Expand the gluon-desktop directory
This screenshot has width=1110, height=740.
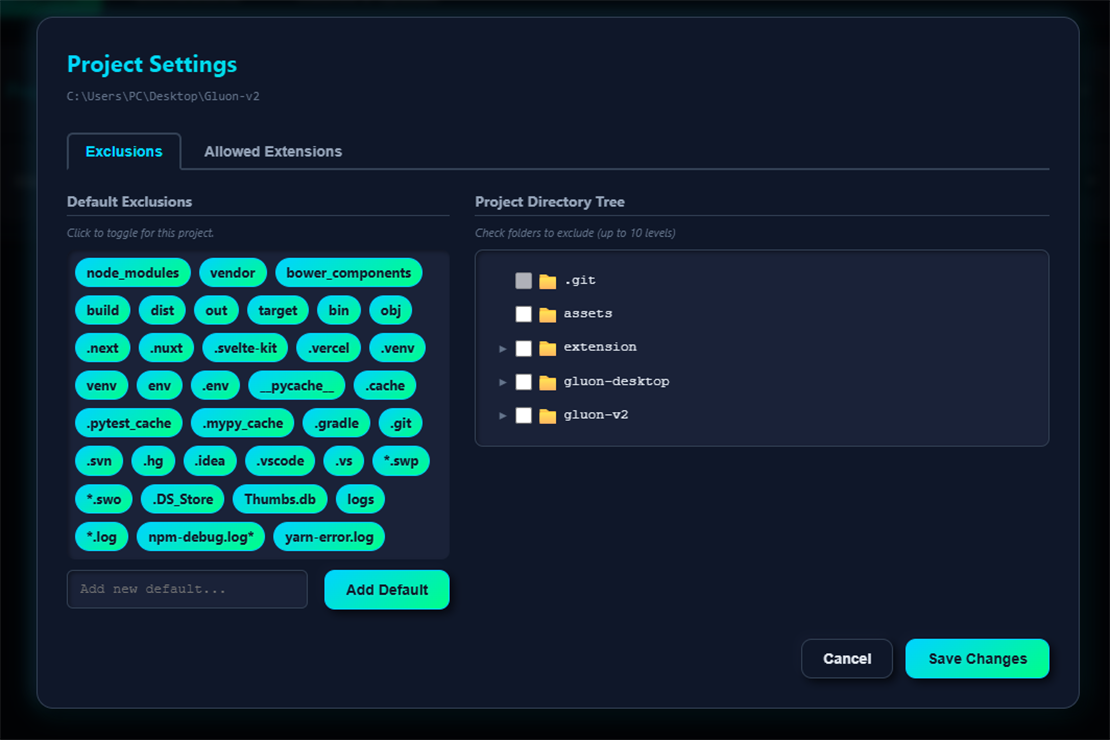click(503, 381)
